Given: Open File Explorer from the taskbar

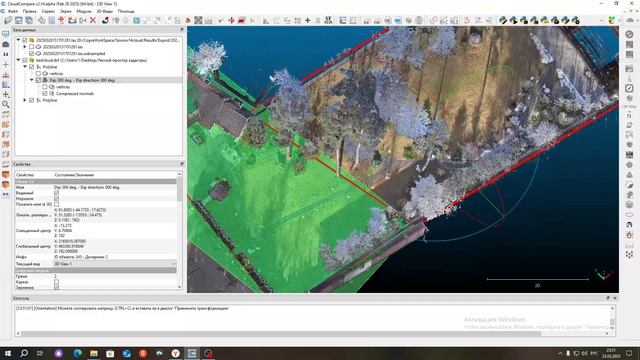Looking at the screenshot, I should click(x=94, y=353).
